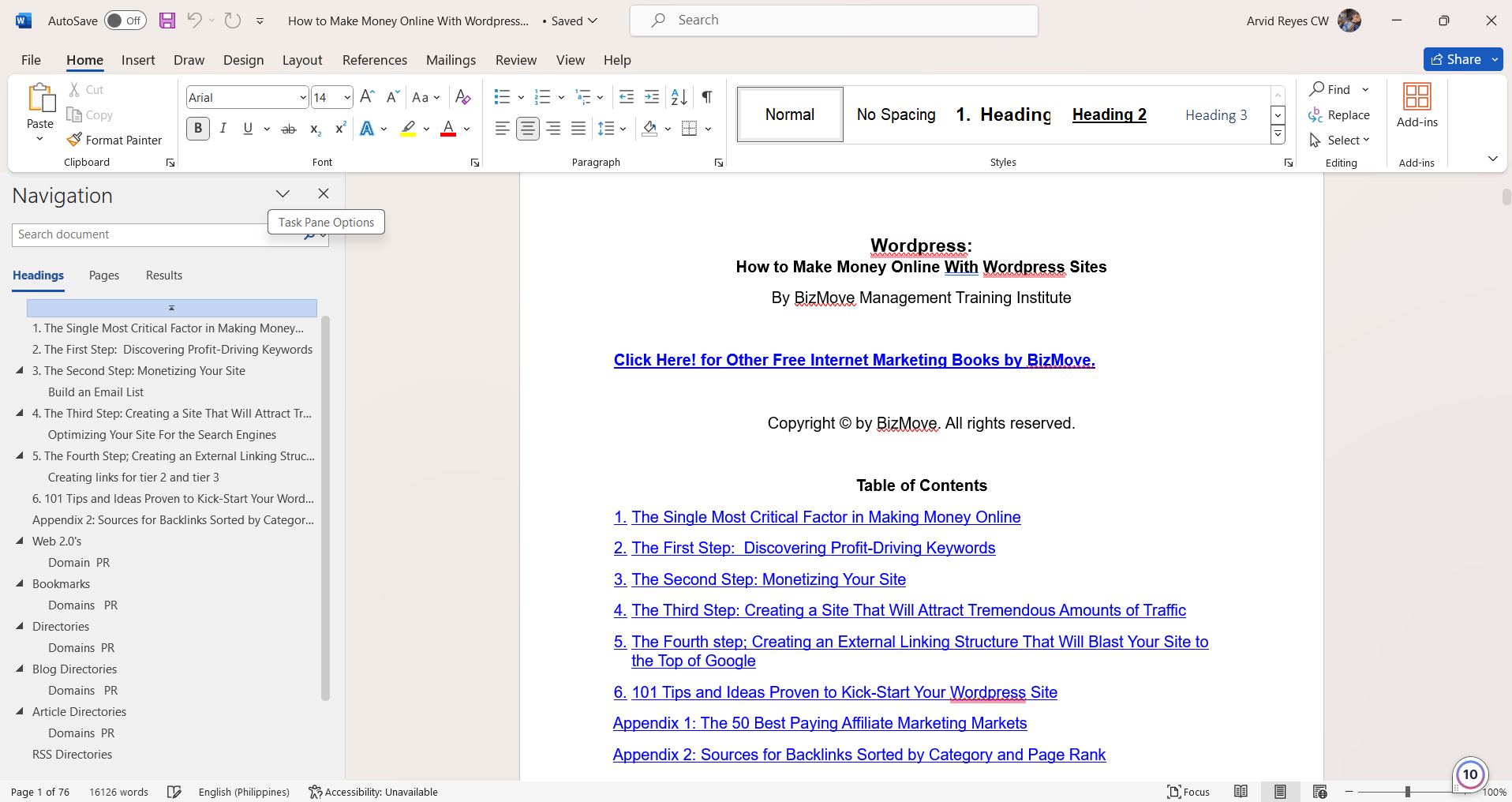
Task: Switch to Web Layout view icon
Action: click(1319, 792)
